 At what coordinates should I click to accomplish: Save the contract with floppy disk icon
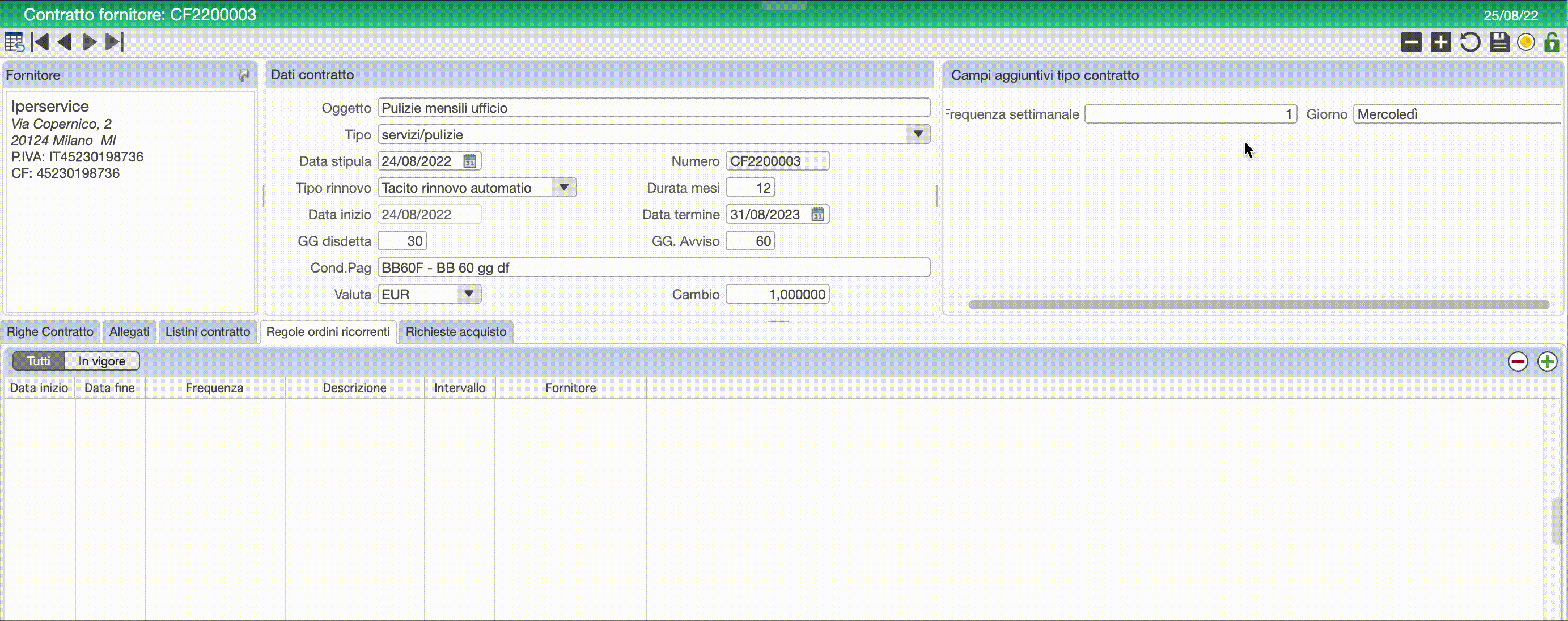(x=1499, y=42)
